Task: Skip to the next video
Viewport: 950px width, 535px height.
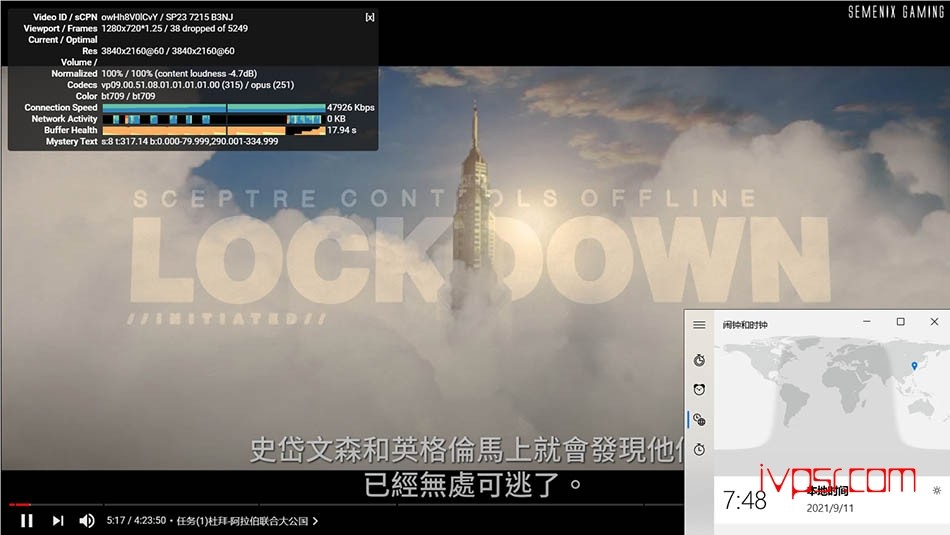Action: point(58,521)
